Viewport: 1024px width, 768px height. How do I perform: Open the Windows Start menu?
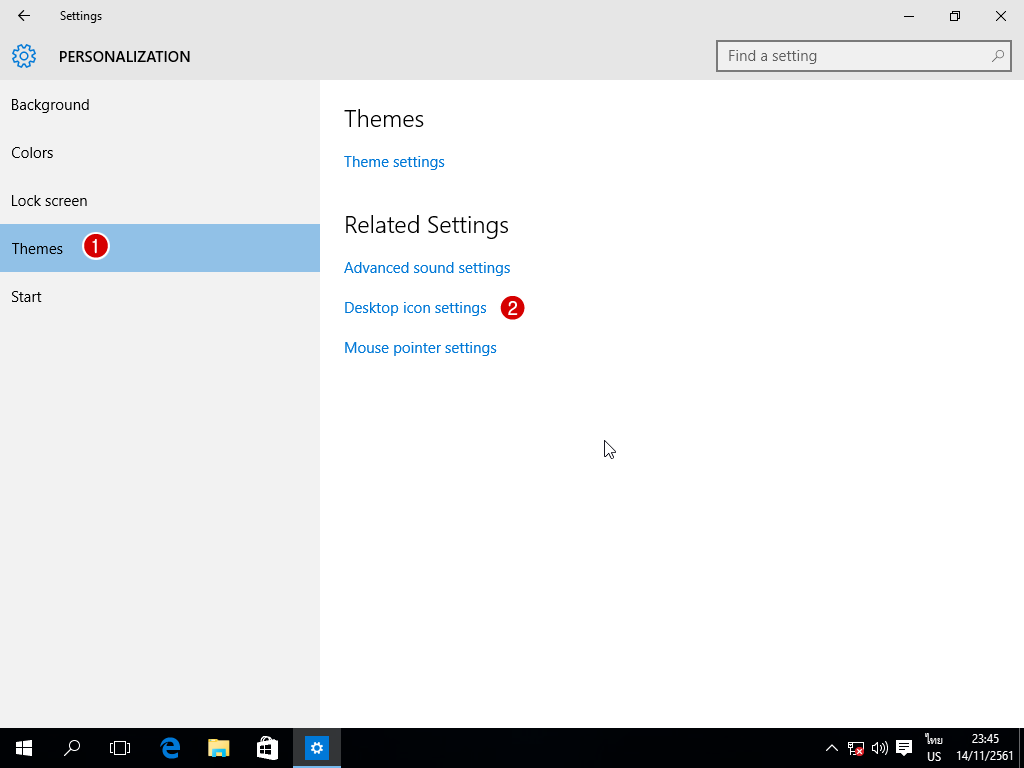[x=24, y=747]
